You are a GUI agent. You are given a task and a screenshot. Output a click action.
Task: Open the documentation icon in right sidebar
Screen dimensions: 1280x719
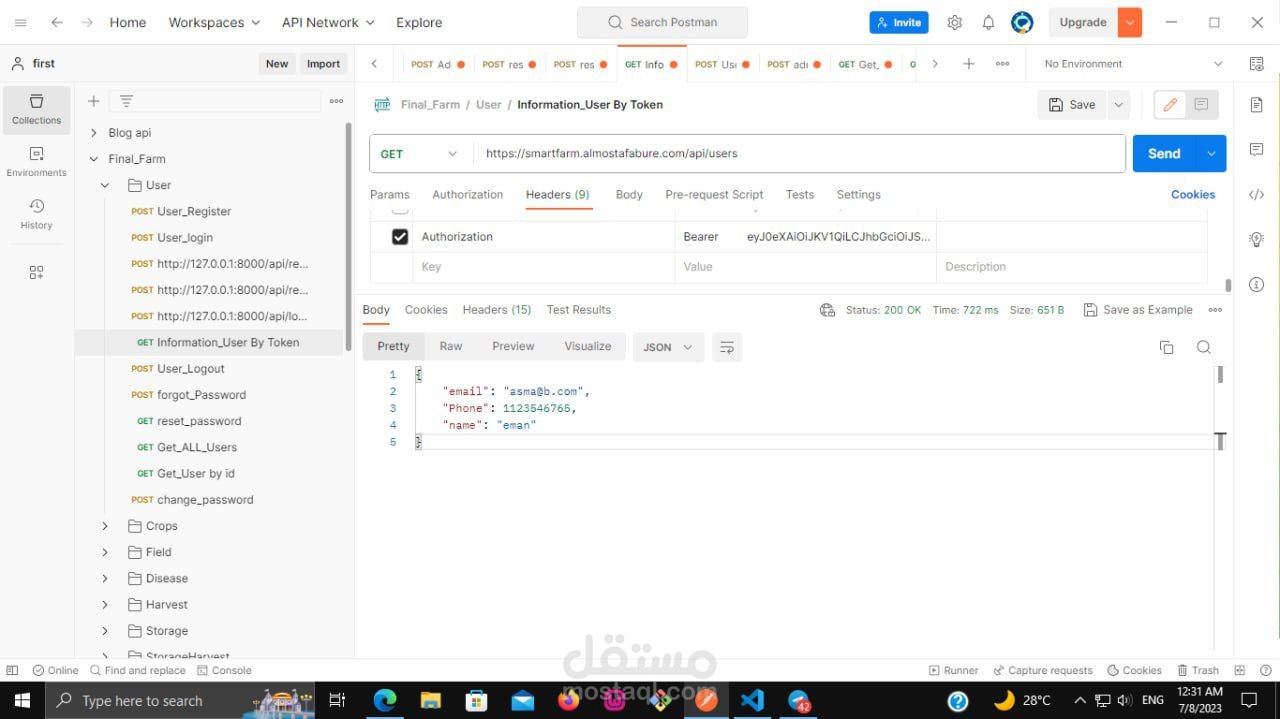[1256, 104]
